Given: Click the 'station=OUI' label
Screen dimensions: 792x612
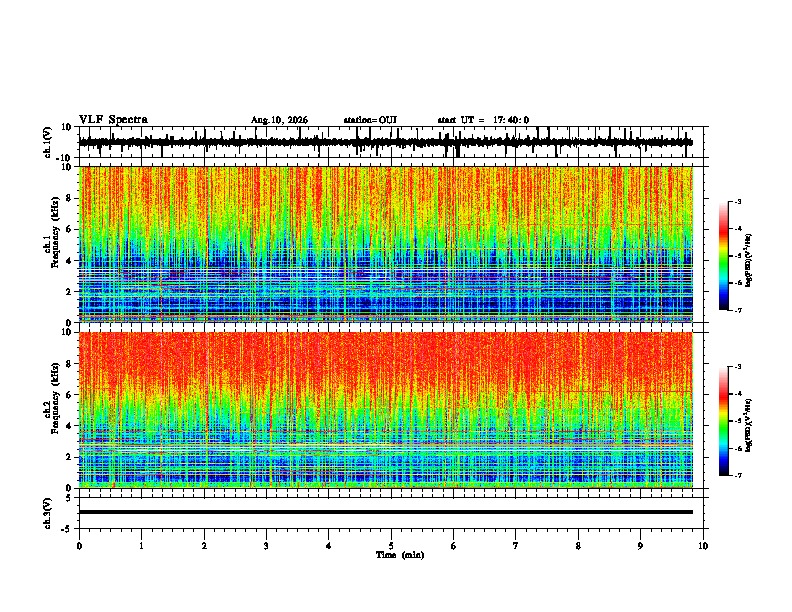Looking at the screenshot, I should [370, 120].
